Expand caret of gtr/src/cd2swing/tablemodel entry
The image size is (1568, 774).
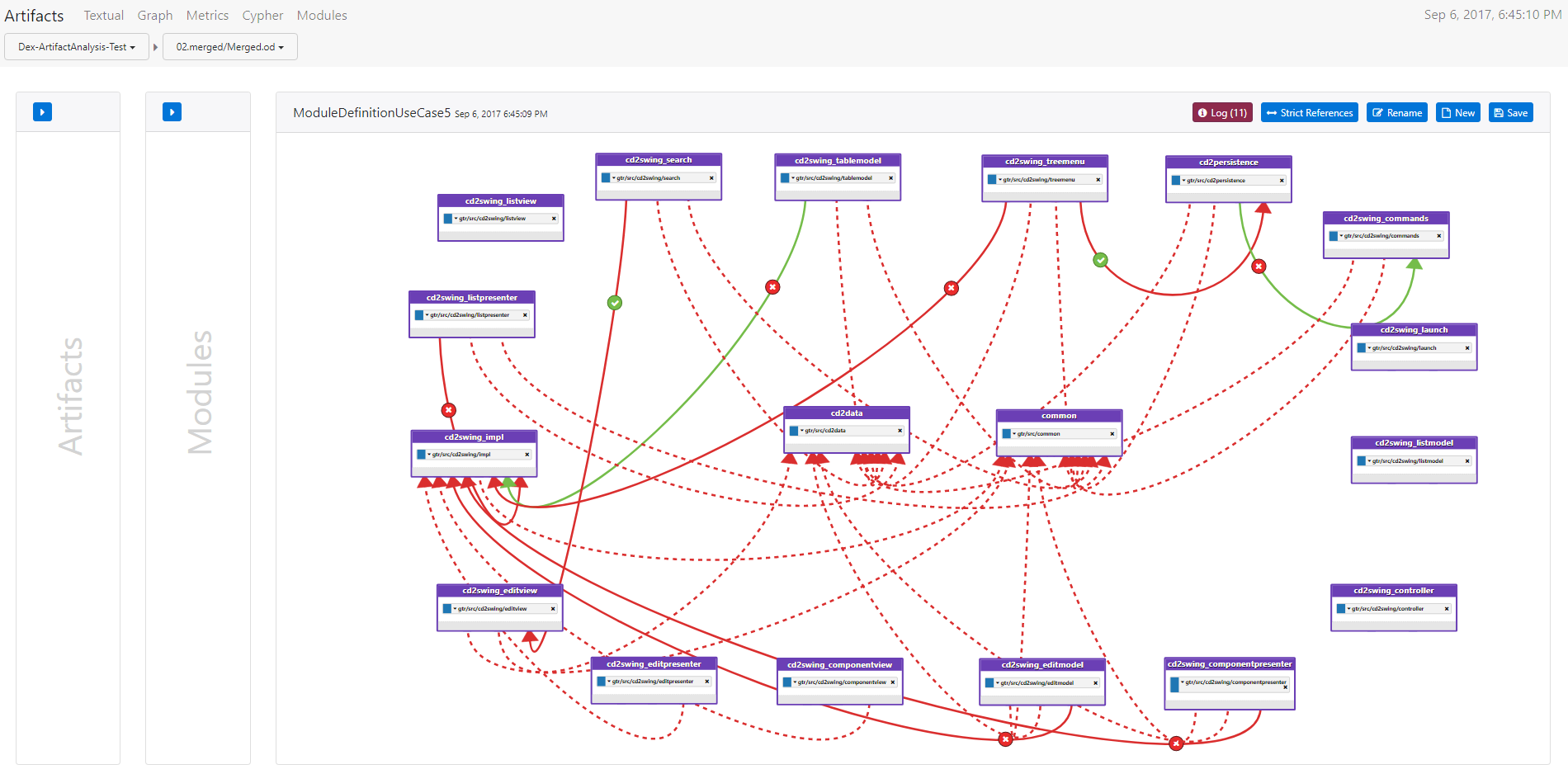tap(793, 178)
